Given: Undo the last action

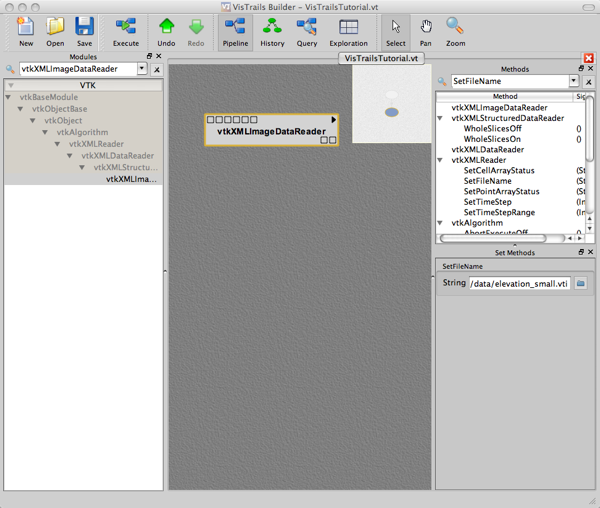Looking at the screenshot, I should pos(166,32).
